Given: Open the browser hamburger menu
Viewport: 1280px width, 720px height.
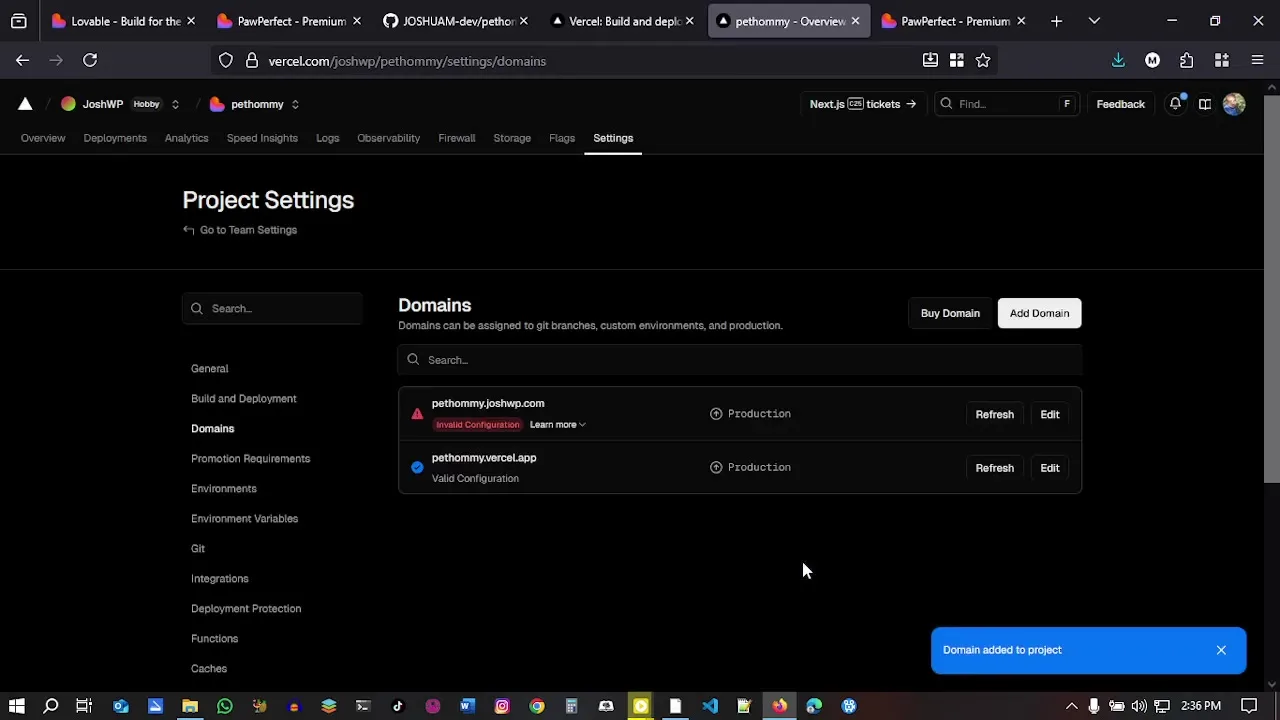Looking at the screenshot, I should tap(1257, 61).
